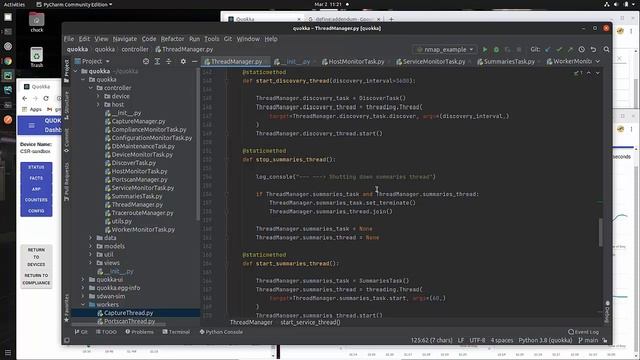Image resolution: width=640 pixels, height=360 pixels.
Task: Click 4 spaces indent setting in status bar
Action: pyautogui.click(x=502, y=340)
